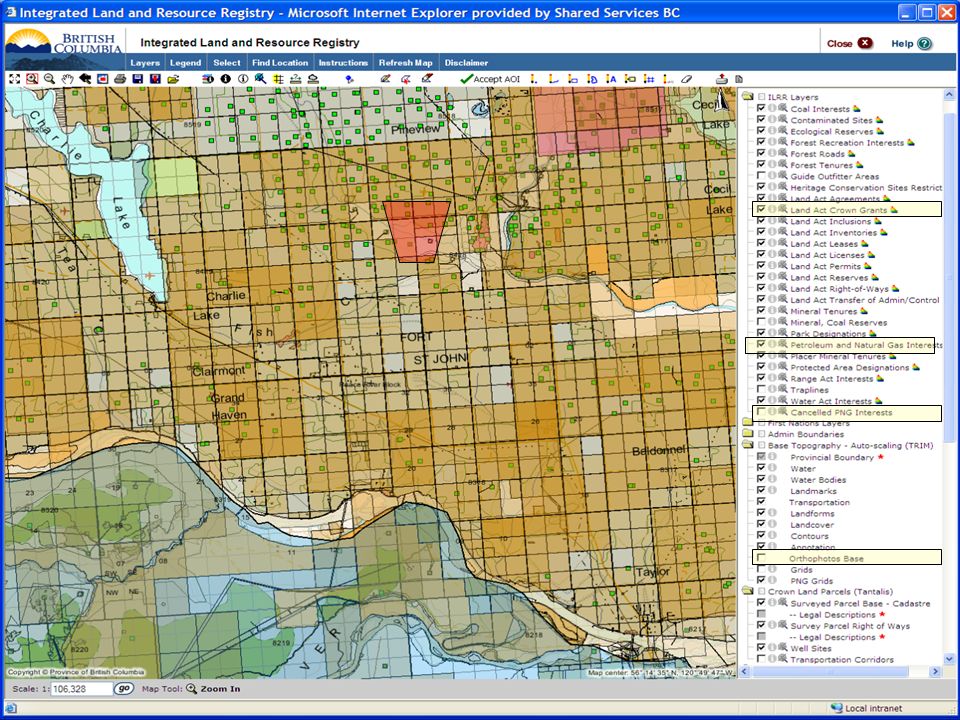960x720 pixels.
Task: Click the zoom-to-layer icon beside Coal Interests
Action: (x=782, y=108)
